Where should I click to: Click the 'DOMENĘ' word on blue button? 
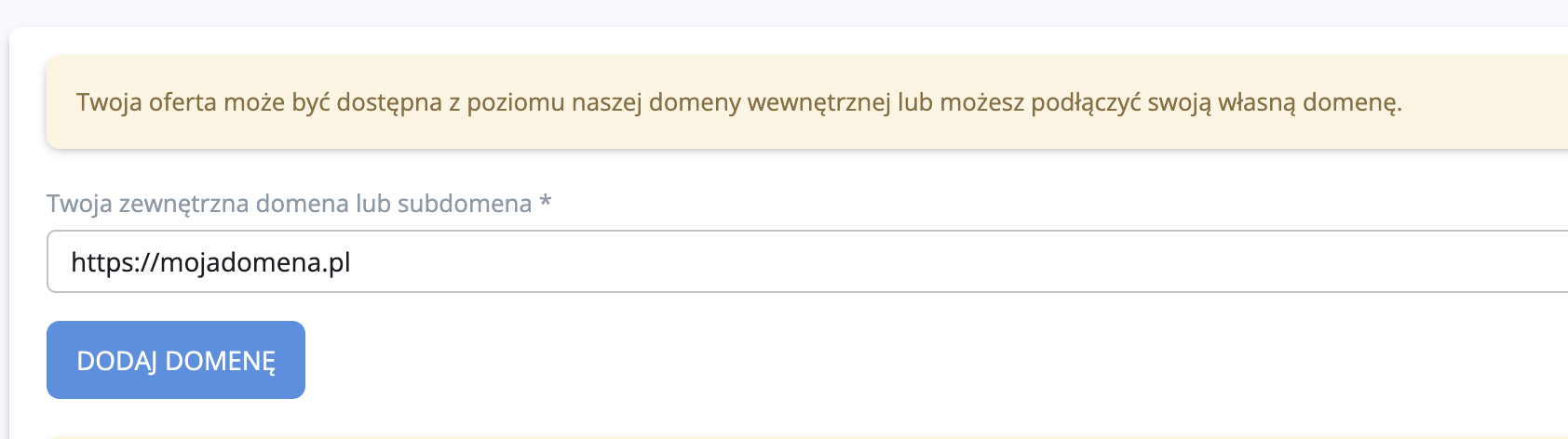(x=220, y=361)
